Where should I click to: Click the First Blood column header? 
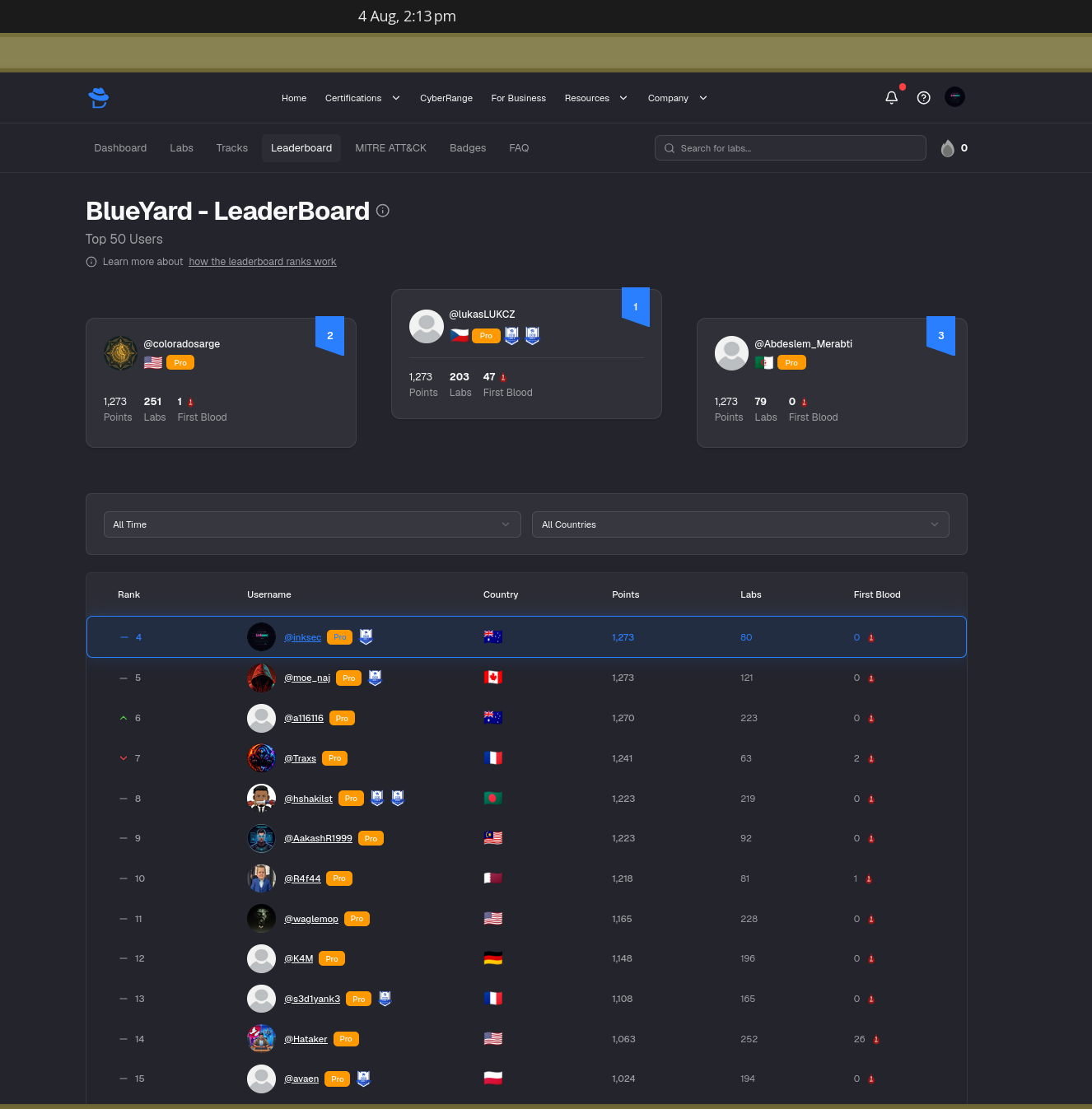click(x=877, y=594)
